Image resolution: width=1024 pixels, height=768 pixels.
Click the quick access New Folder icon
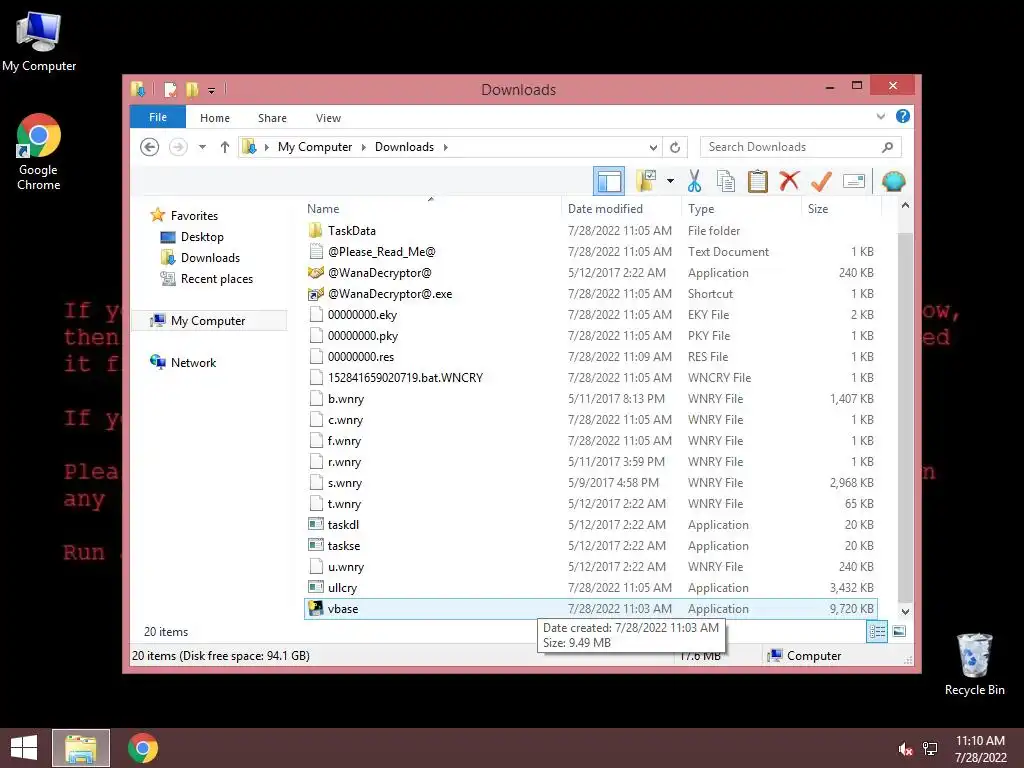point(191,89)
